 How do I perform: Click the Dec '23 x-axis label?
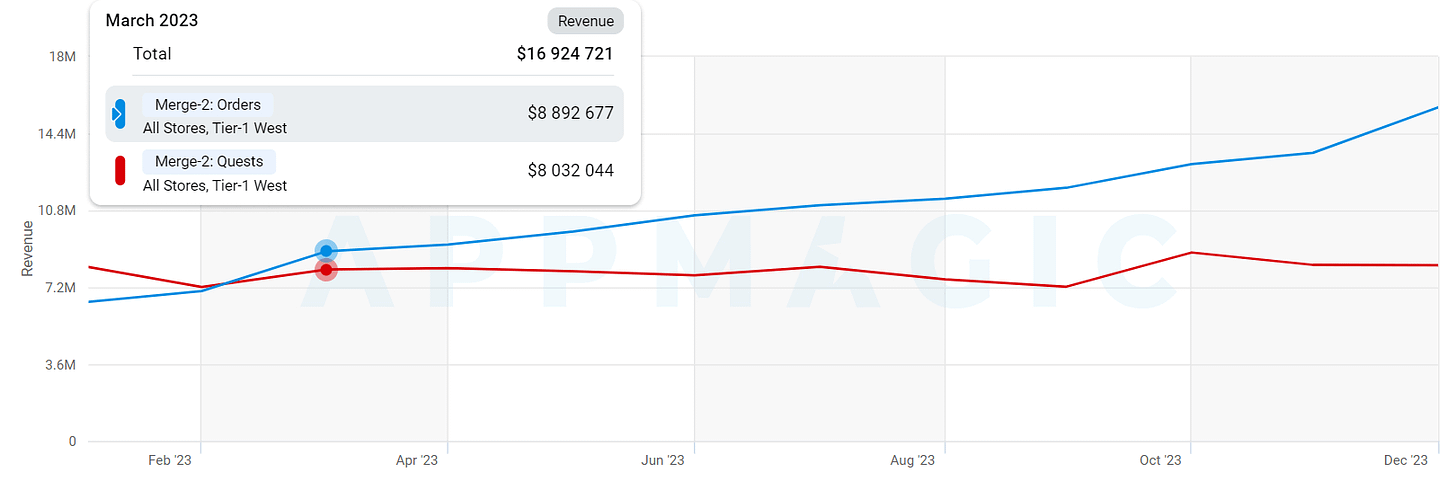(1406, 461)
